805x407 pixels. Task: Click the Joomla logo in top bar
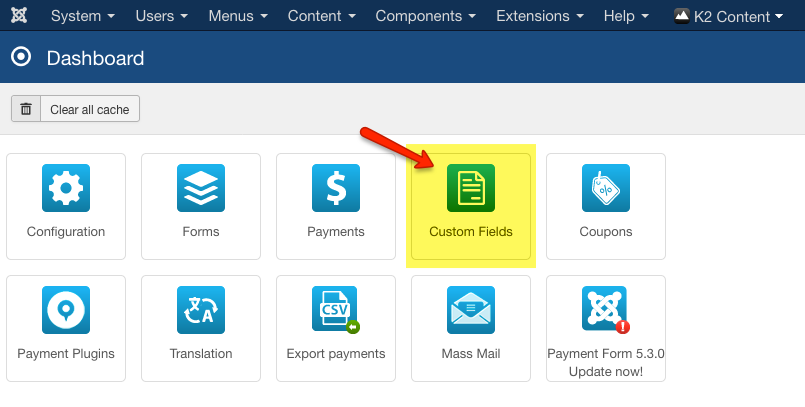pyautogui.click(x=19, y=15)
